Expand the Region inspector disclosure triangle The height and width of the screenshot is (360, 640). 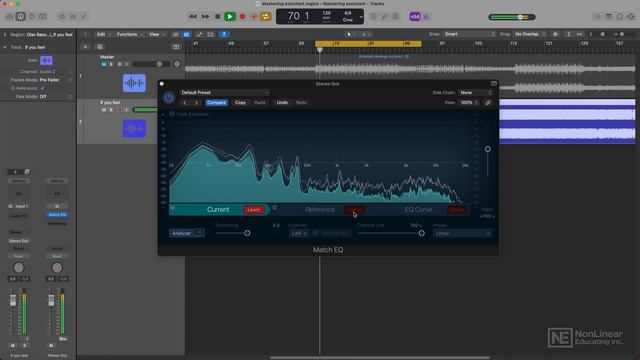pos(5,35)
